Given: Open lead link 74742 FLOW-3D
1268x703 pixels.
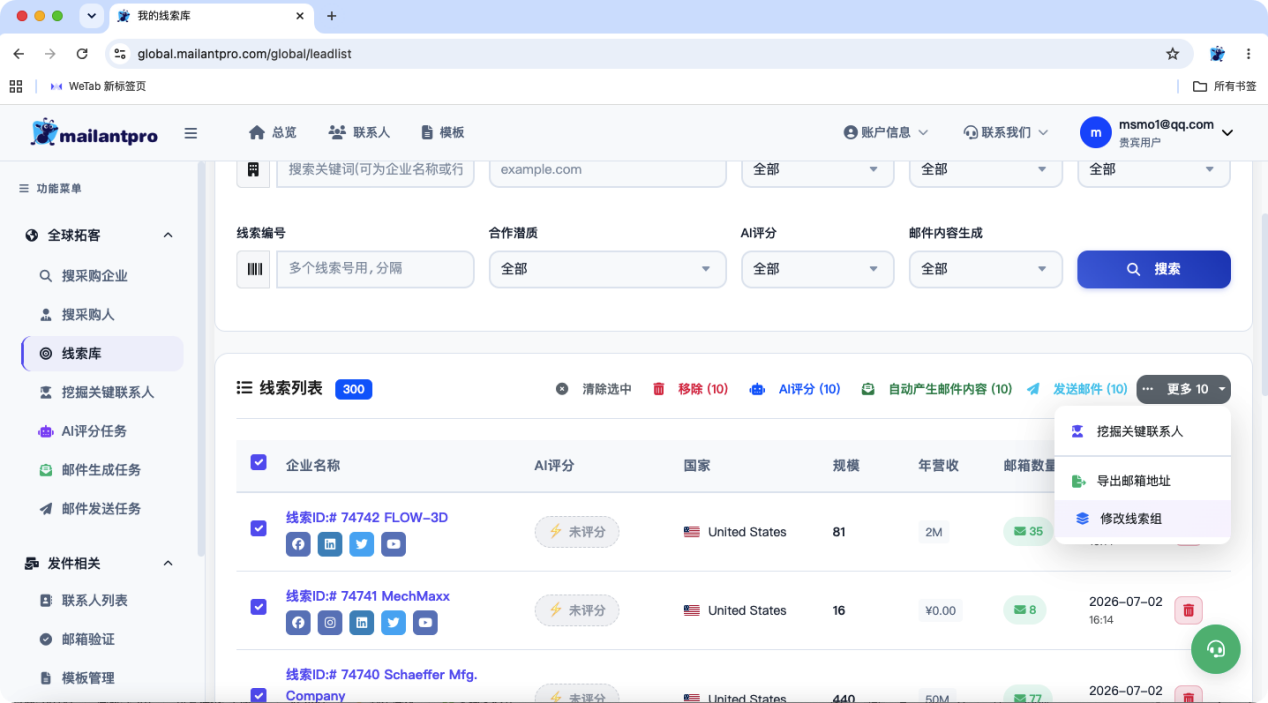Looking at the screenshot, I should 367,518.
